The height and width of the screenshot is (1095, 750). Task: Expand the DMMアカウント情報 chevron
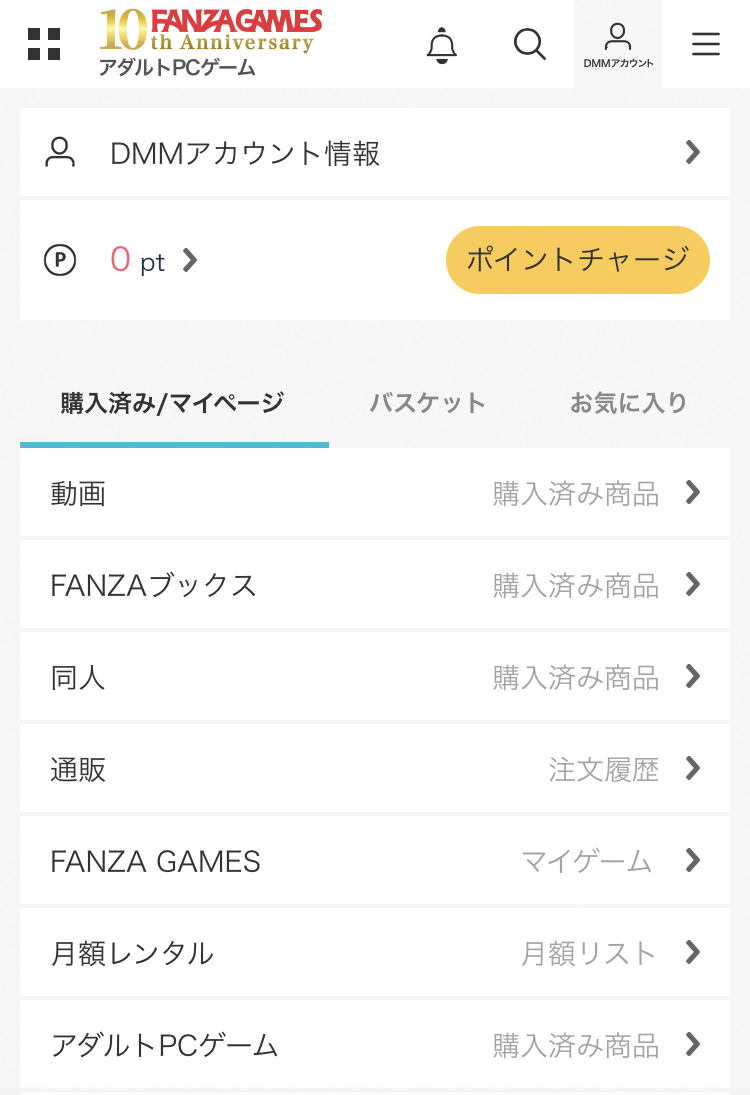pyautogui.click(x=692, y=153)
